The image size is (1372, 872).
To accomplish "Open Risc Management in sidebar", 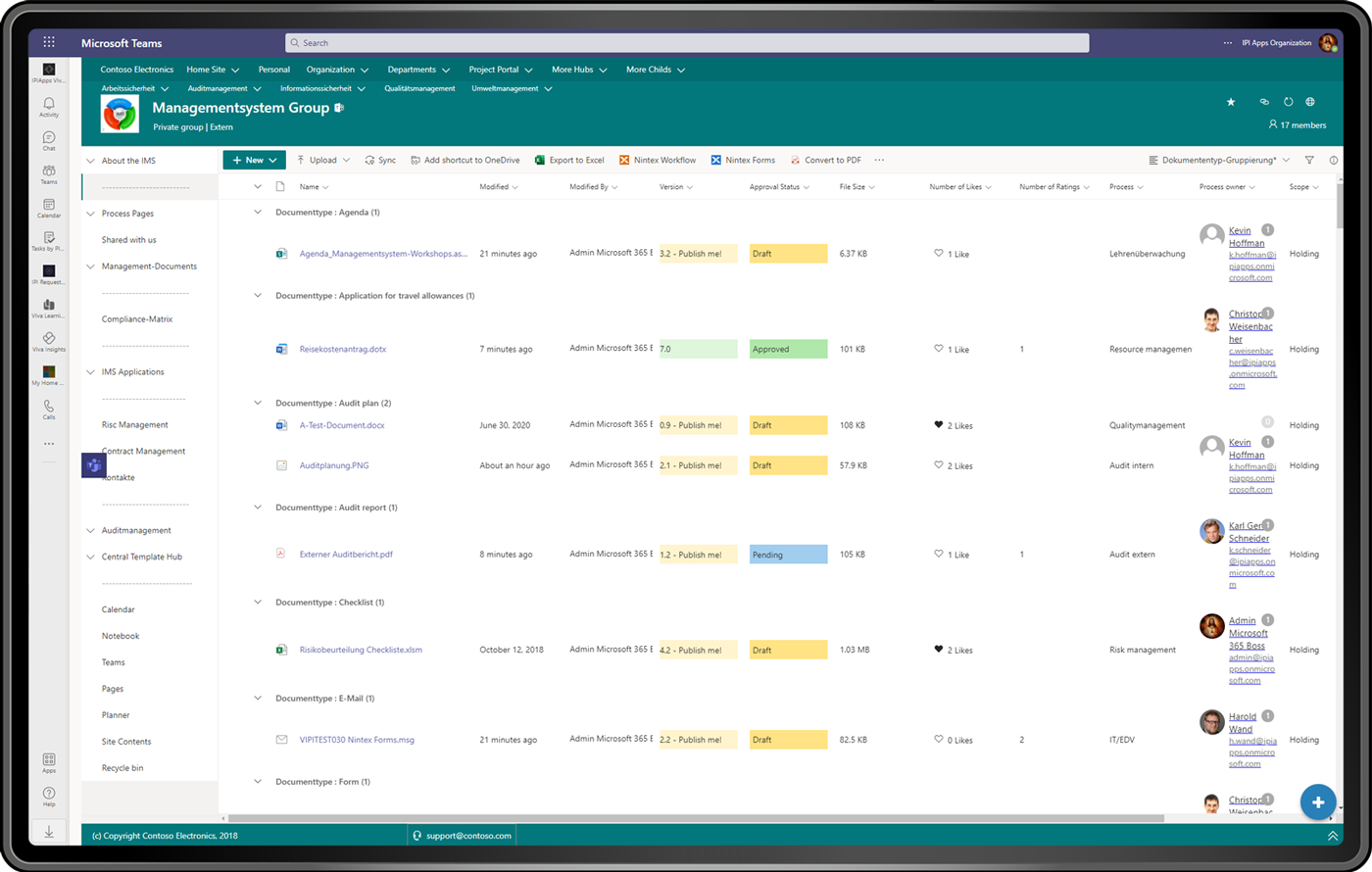I will pos(134,425).
